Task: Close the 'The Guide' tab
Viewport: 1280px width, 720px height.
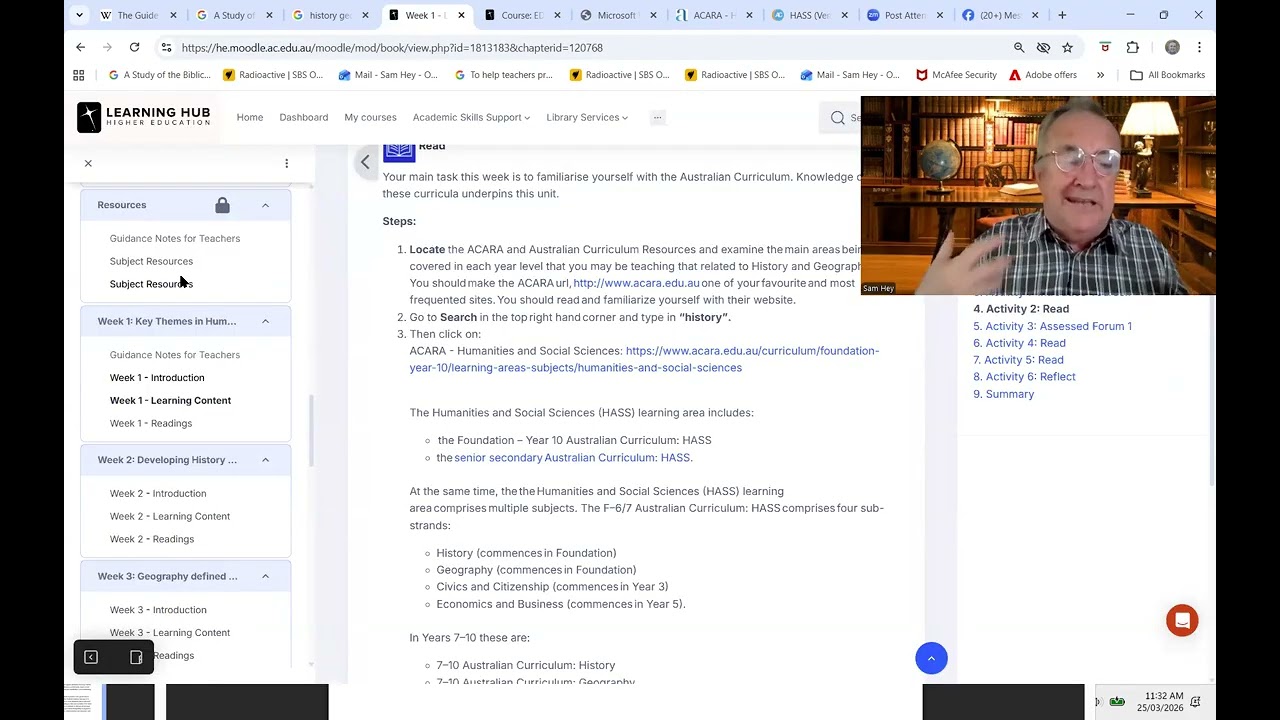Action: (173, 15)
